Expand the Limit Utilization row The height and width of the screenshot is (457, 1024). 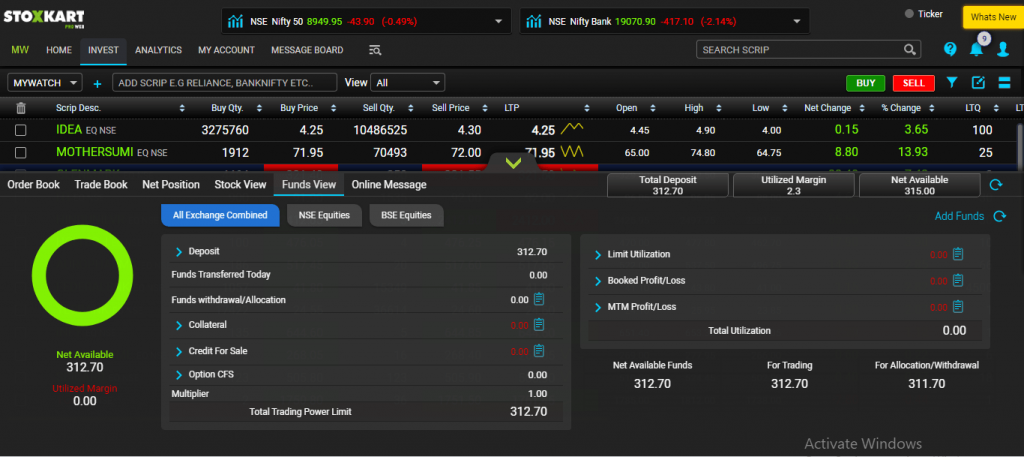(x=598, y=255)
